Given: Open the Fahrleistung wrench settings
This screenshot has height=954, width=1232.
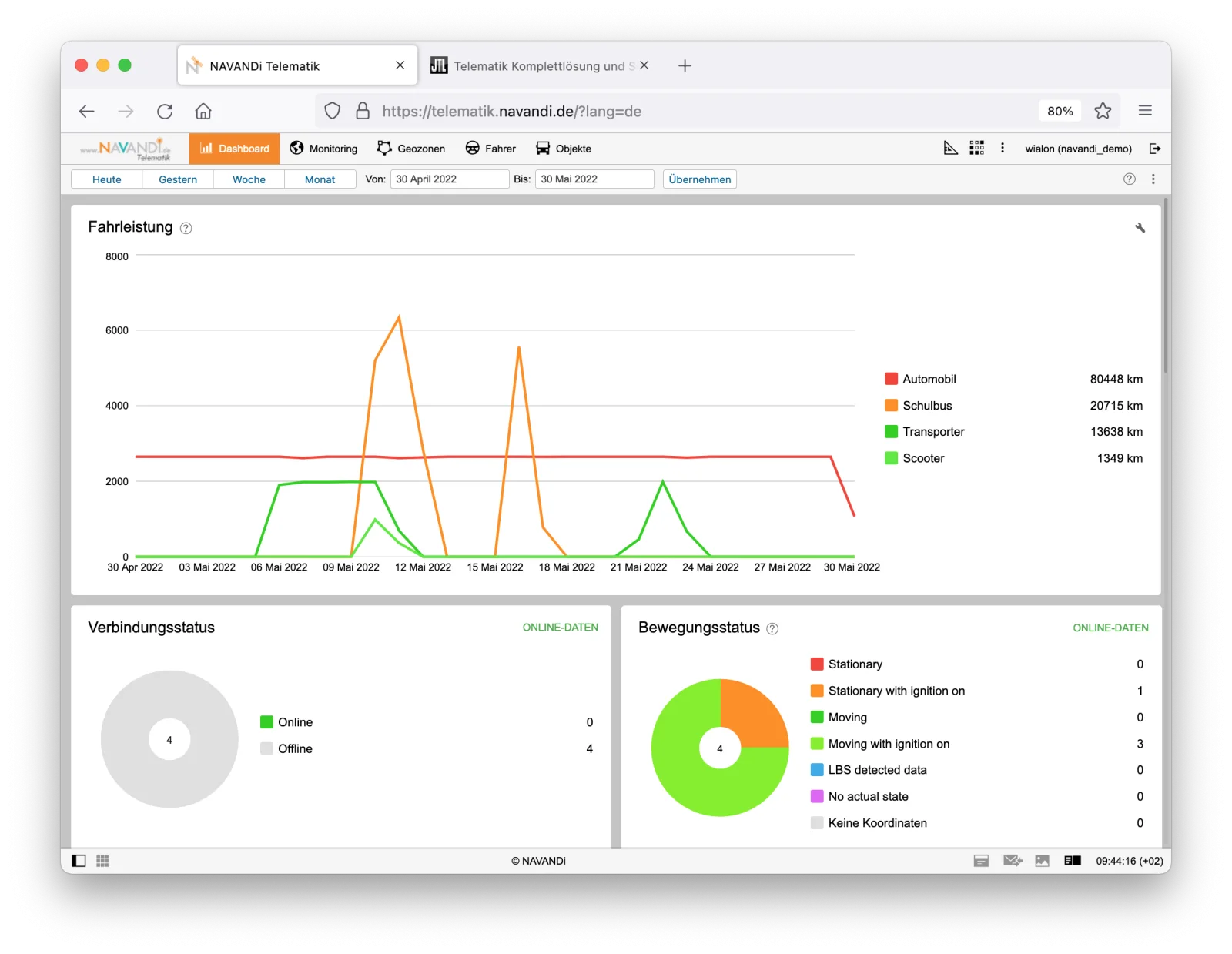Looking at the screenshot, I should (x=1140, y=227).
